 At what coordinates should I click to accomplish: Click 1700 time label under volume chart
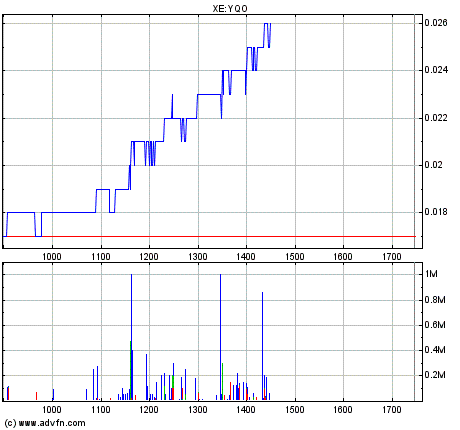coord(392,409)
